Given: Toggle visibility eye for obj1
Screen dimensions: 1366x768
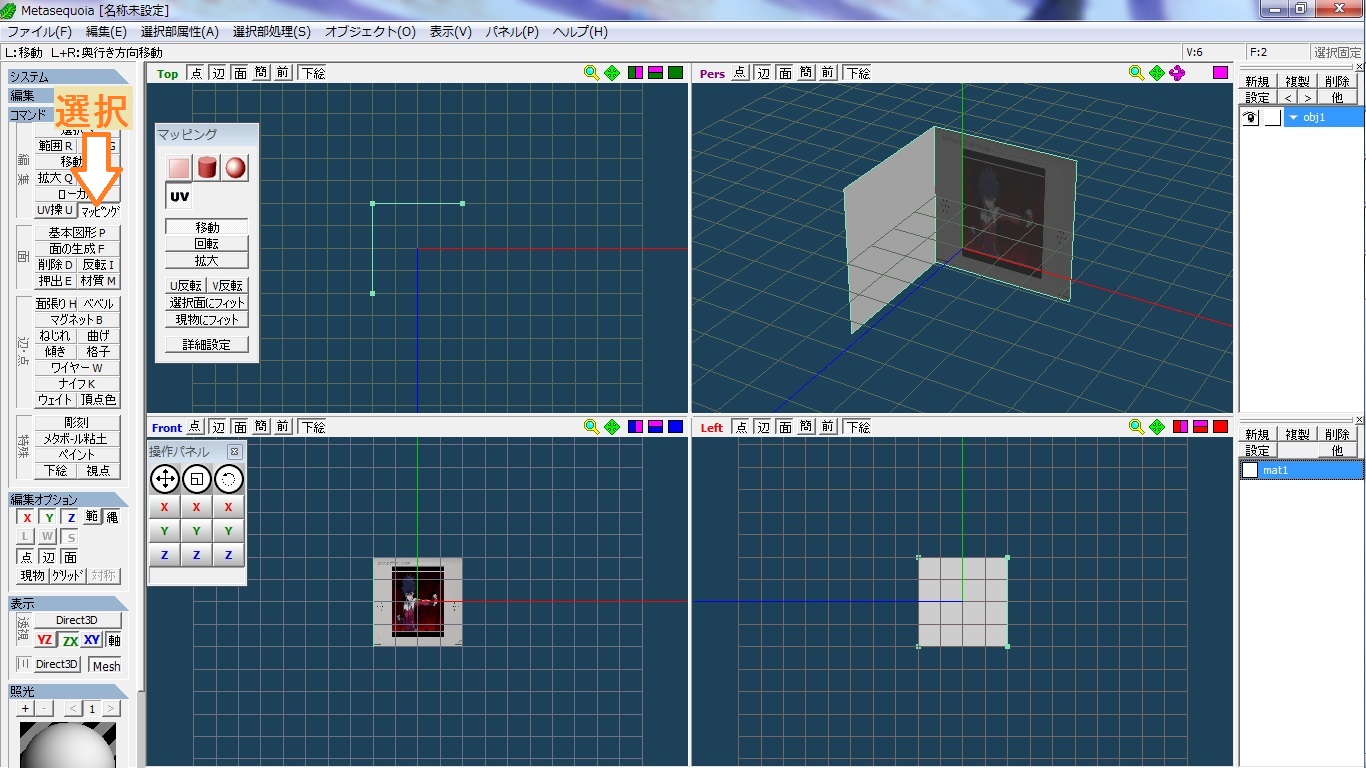Looking at the screenshot, I should (1250, 117).
